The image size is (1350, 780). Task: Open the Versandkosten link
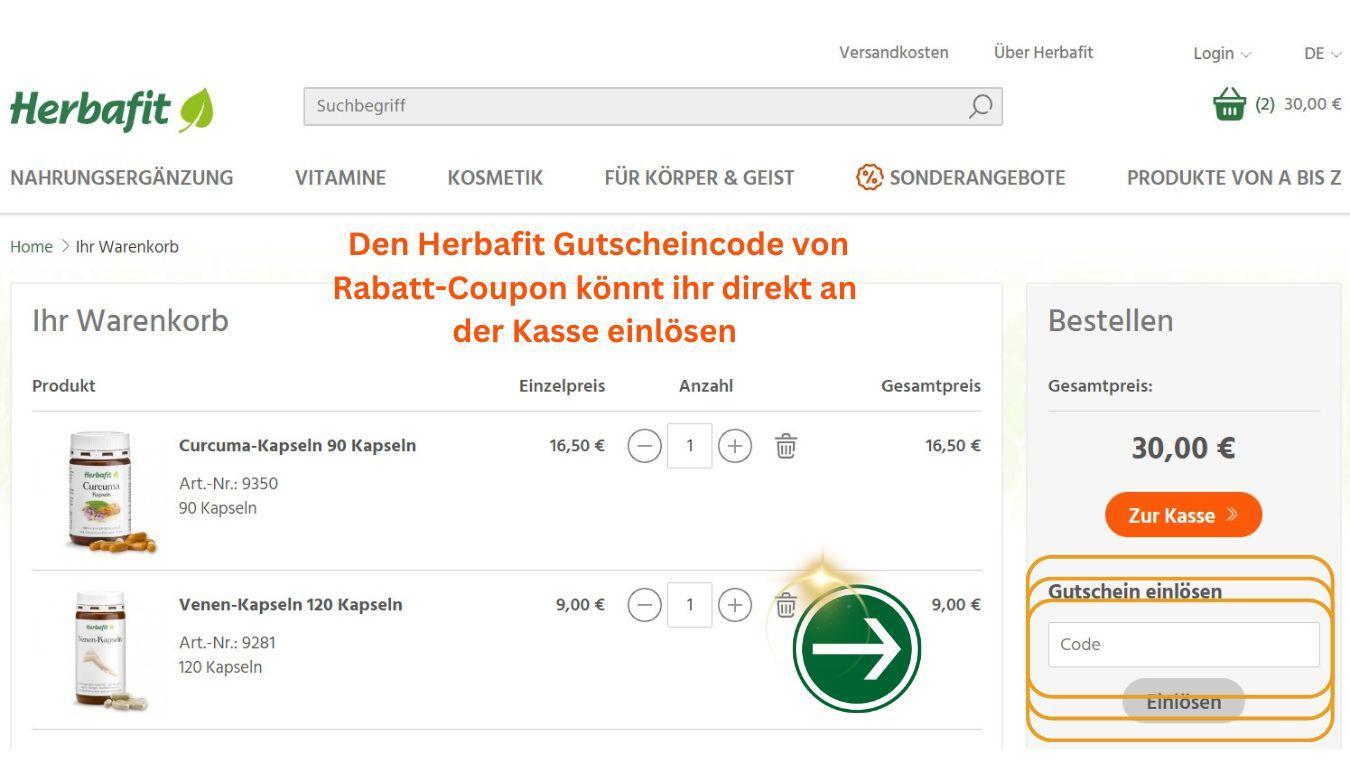(x=894, y=52)
